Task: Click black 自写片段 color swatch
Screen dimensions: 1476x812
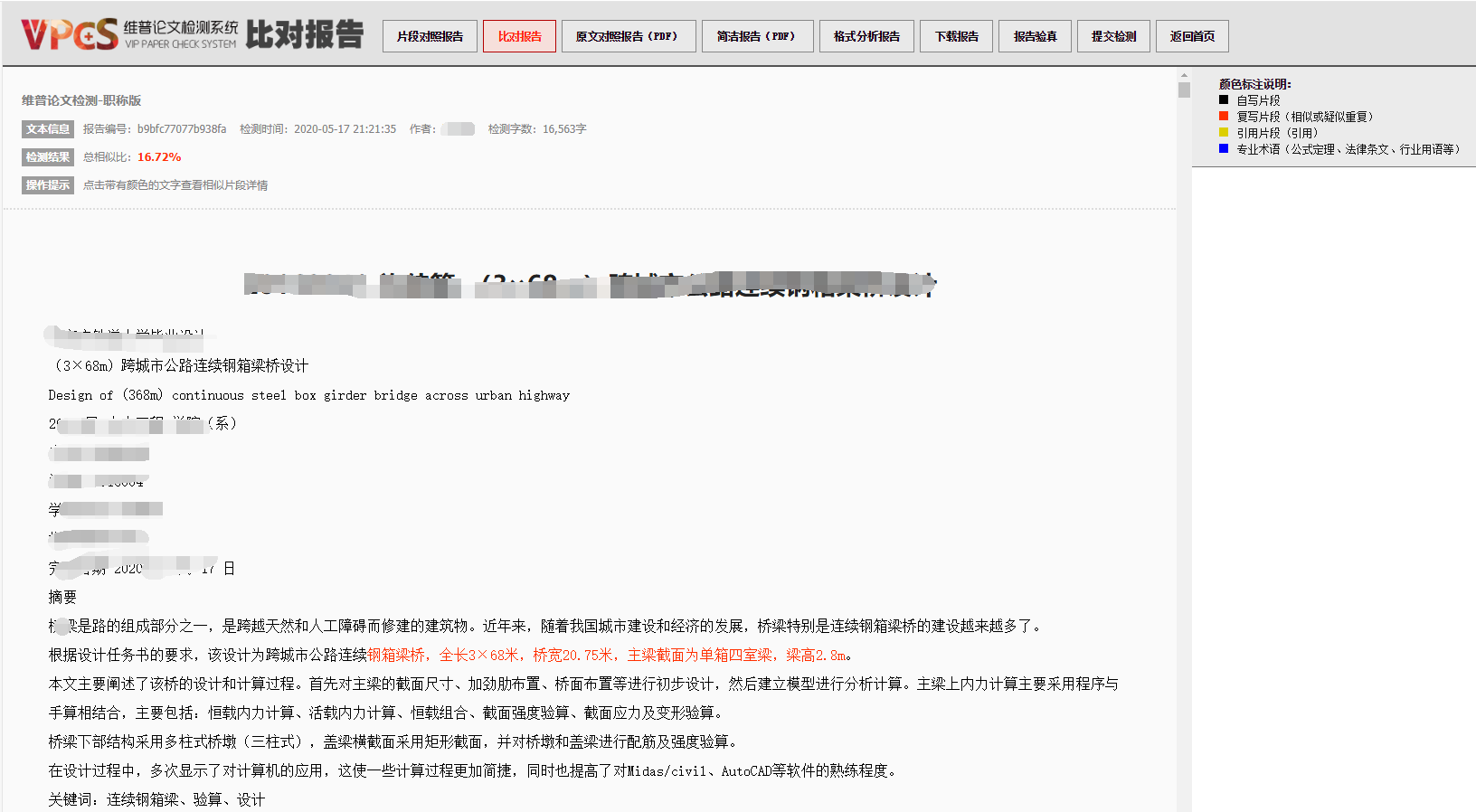Action: [x=1224, y=99]
